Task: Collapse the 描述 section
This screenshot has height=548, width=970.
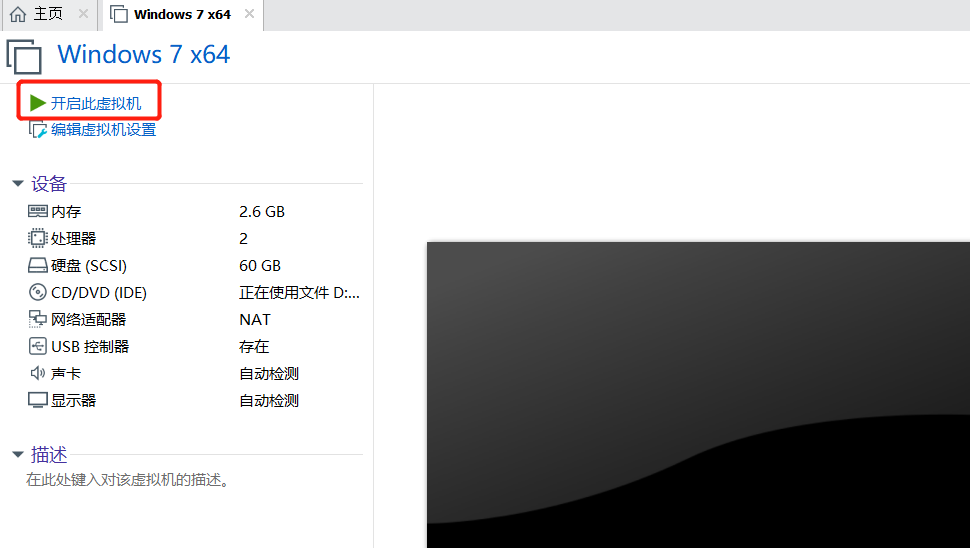Action: tap(18, 455)
